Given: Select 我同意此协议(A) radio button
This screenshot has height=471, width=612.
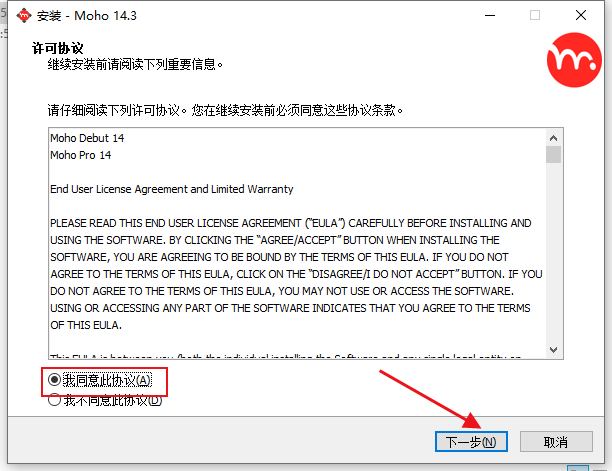Looking at the screenshot, I should pyautogui.click(x=54, y=379).
